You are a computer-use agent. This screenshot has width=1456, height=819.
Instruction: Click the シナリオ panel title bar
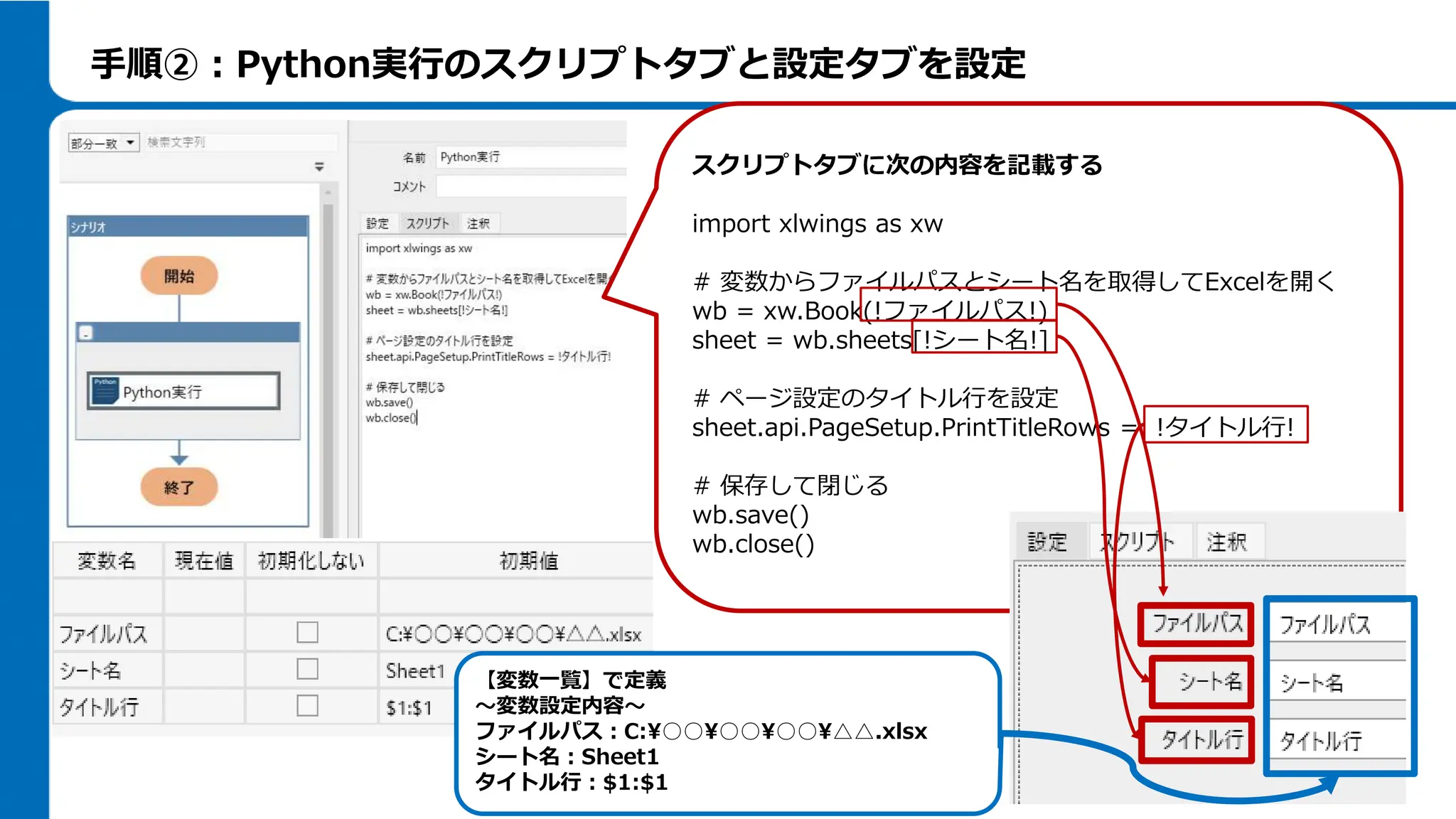pyautogui.click(x=188, y=227)
